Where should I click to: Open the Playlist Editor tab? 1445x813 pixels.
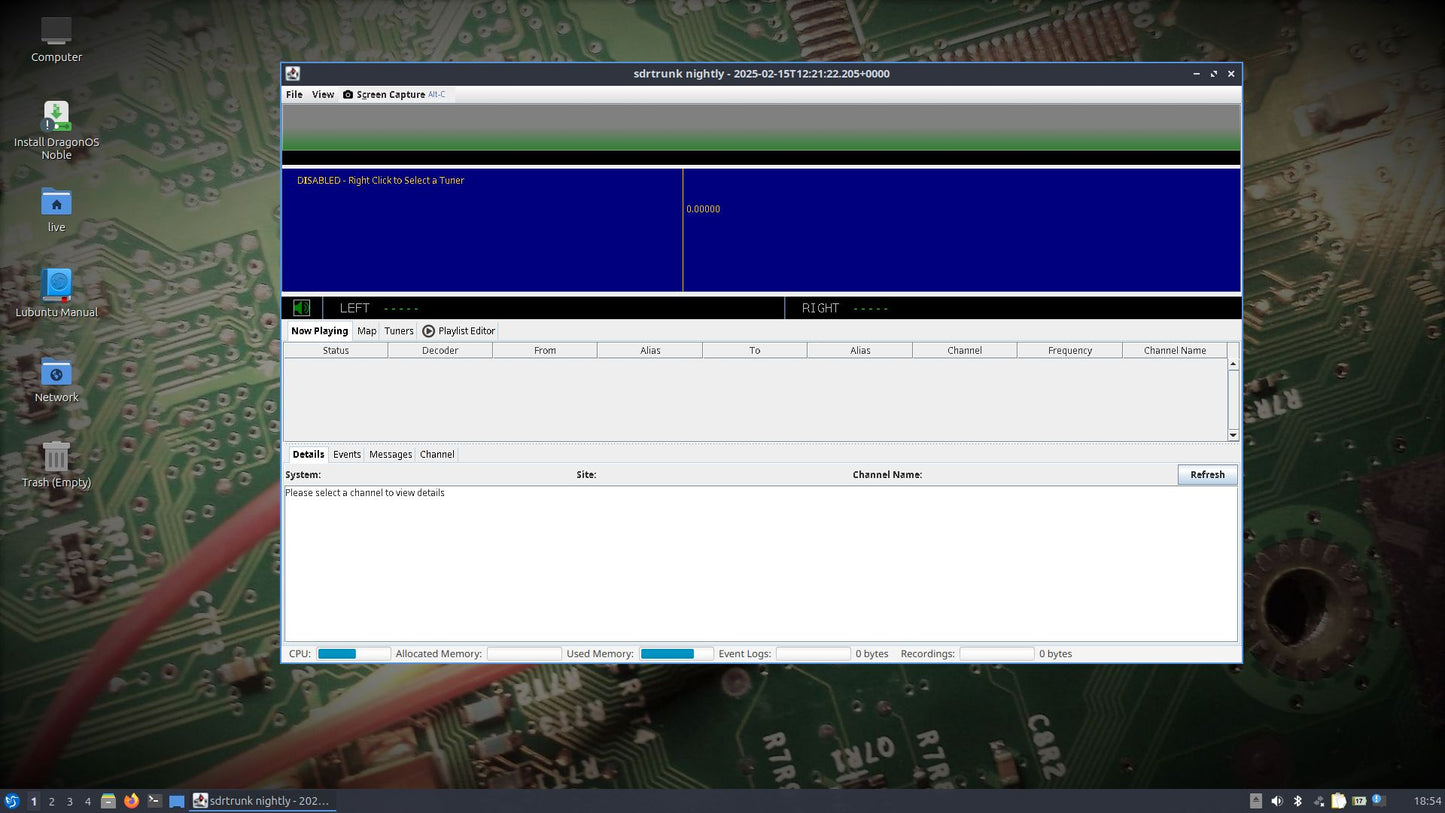click(x=458, y=331)
